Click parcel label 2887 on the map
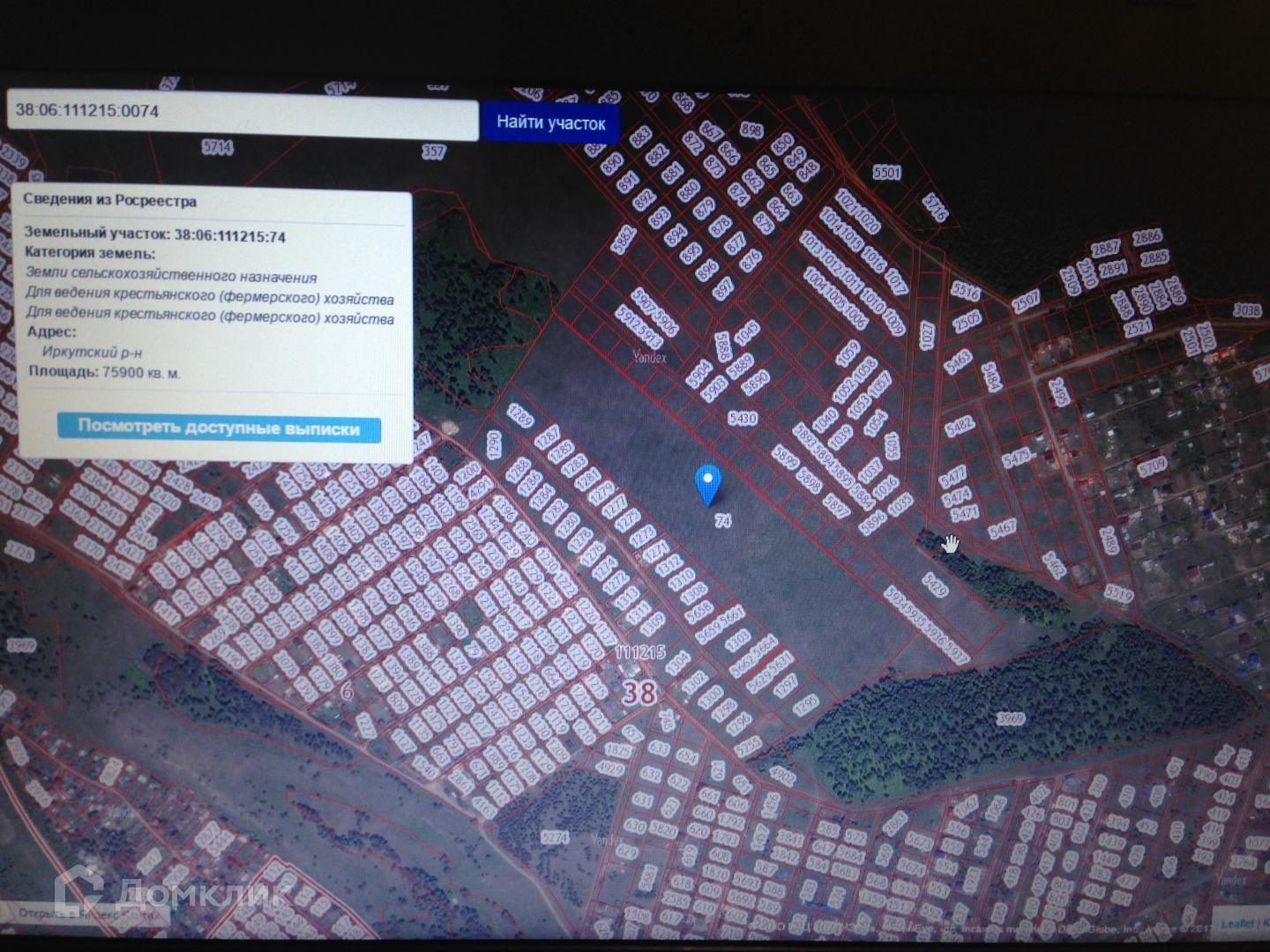This screenshot has height=952, width=1270. tap(1105, 248)
